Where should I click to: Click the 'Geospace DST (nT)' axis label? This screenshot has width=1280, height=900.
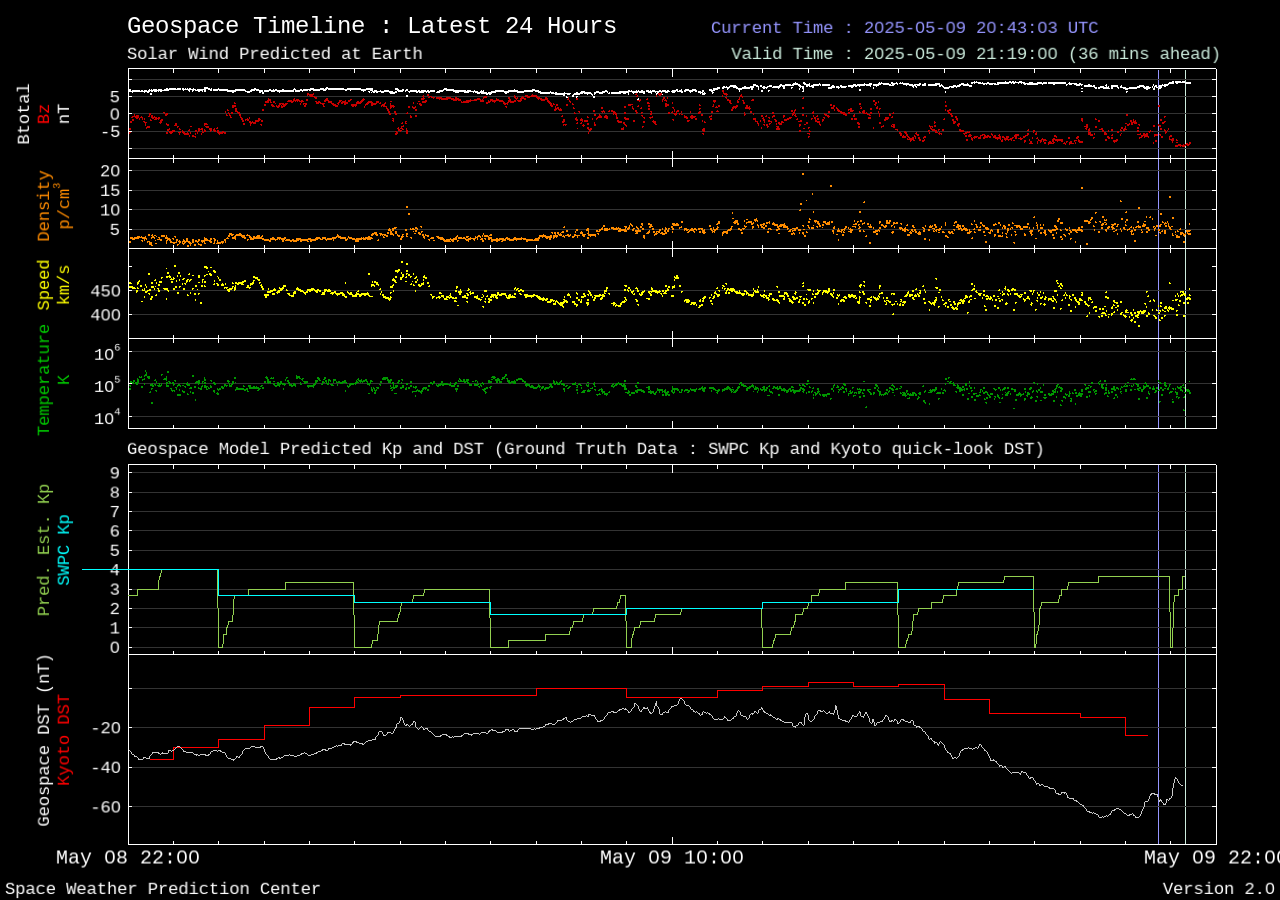coord(44,740)
